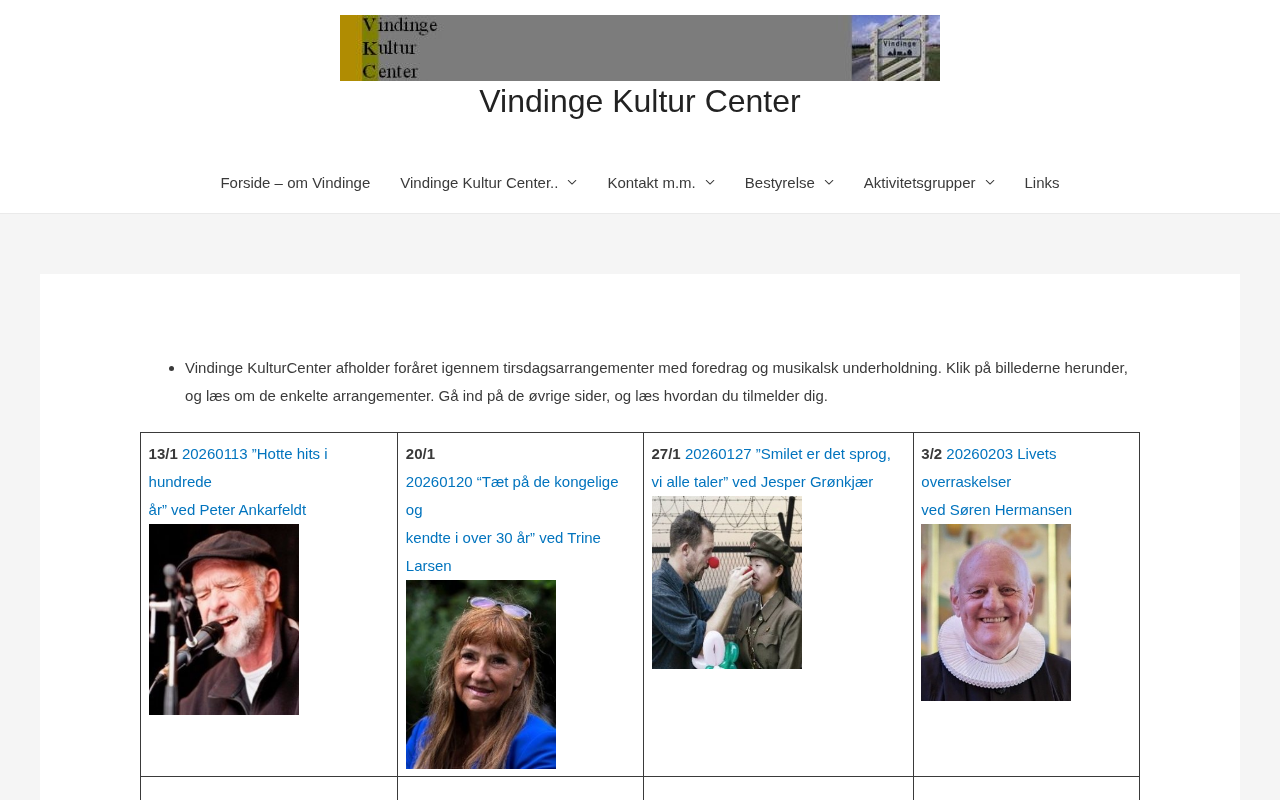Open the Links menu item
Image resolution: width=1280 pixels, height=800 pixels.
point(1042,183)
